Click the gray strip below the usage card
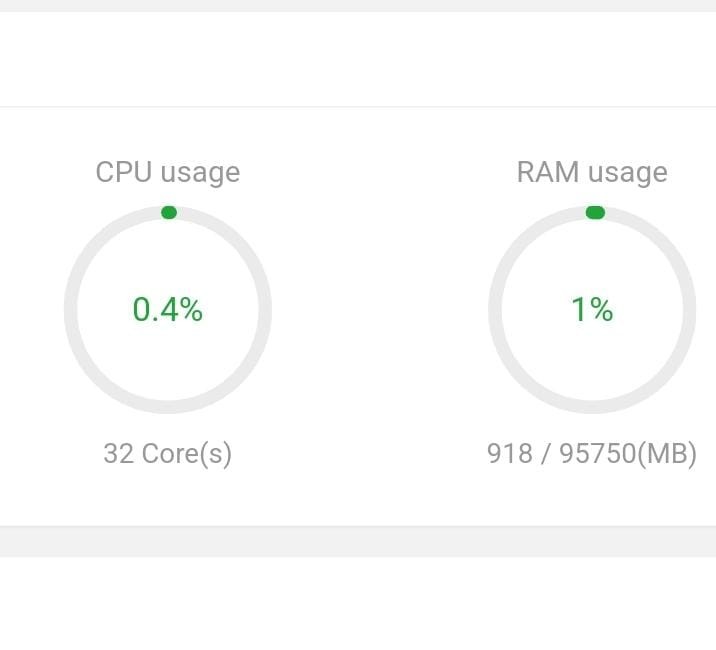This screenshot has width=716, height=650. point(358,542)
